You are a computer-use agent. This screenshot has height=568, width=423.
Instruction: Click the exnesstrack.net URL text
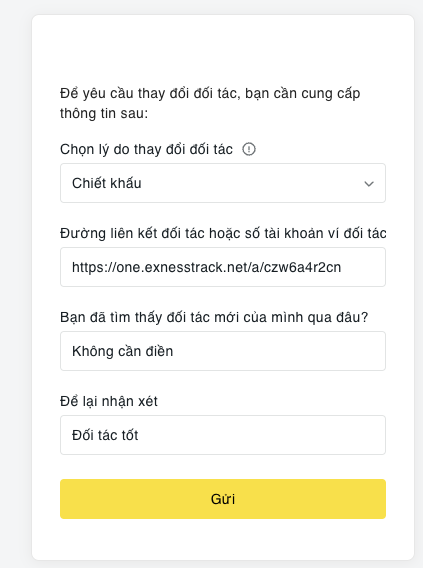206,267
